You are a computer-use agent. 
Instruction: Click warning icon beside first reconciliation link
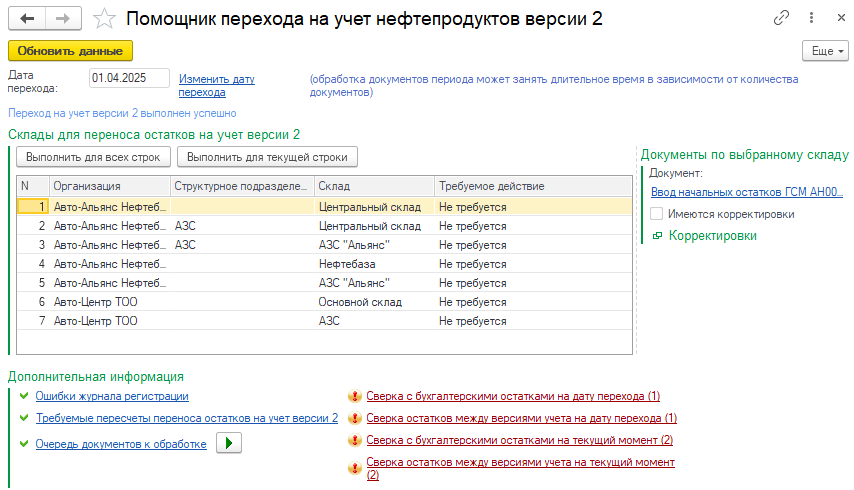click(353, 396)
